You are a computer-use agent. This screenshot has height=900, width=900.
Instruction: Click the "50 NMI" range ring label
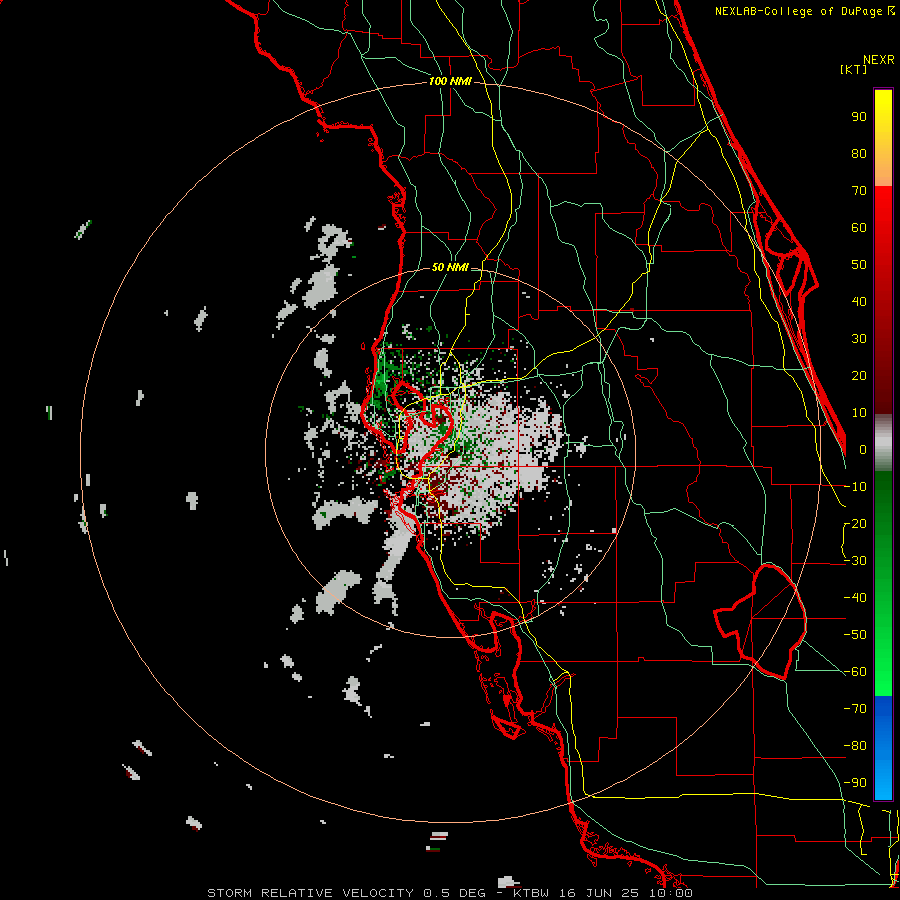coord(450,267)
